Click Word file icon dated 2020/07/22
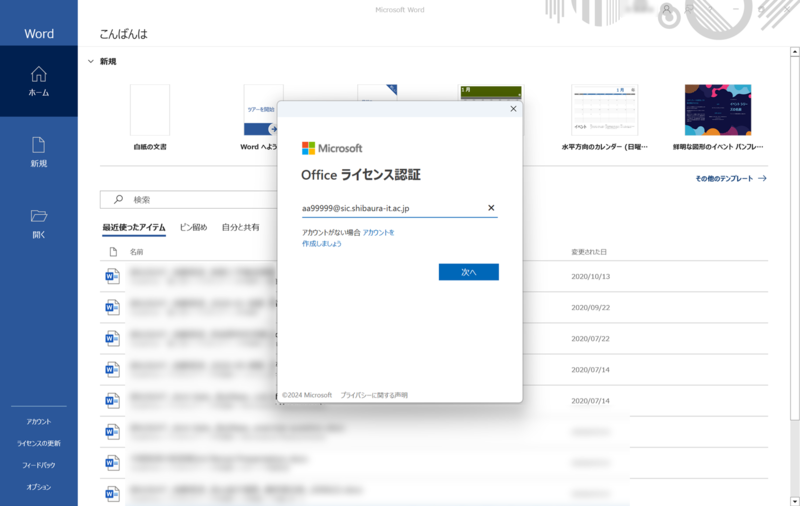 pos(112,338)
